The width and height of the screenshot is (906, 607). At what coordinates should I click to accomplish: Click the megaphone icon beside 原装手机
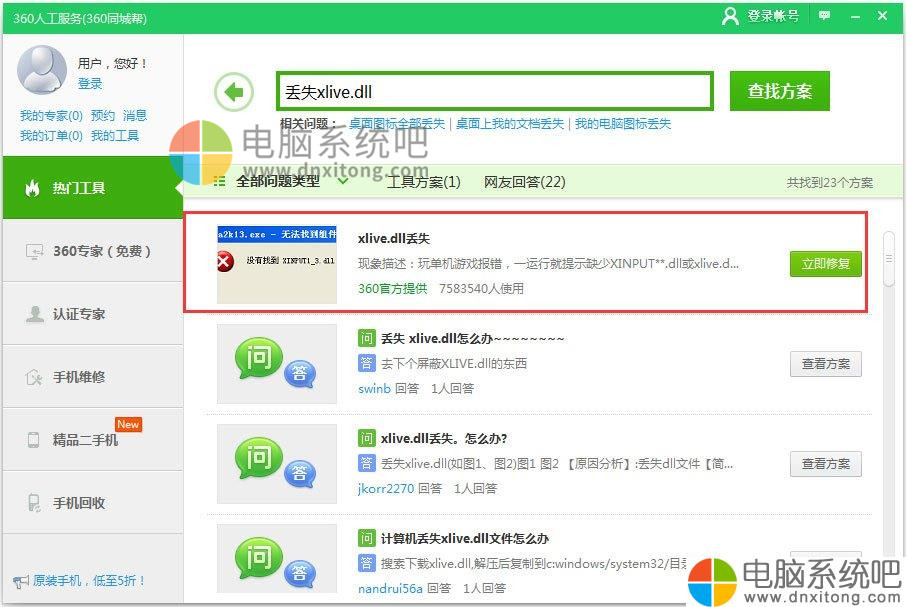pos(21,581)
